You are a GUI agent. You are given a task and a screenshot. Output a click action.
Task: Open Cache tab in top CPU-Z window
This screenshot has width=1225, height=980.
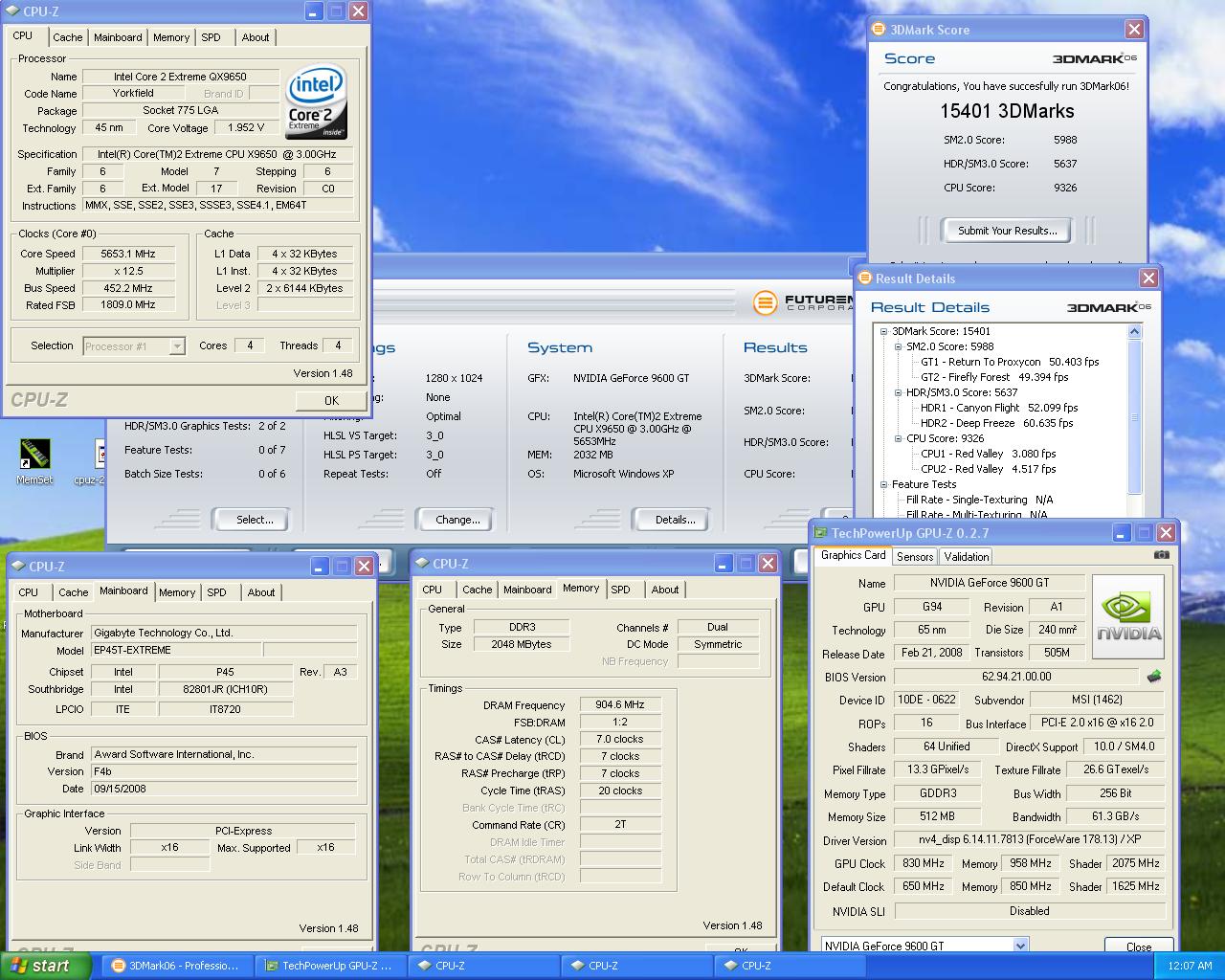67,37
